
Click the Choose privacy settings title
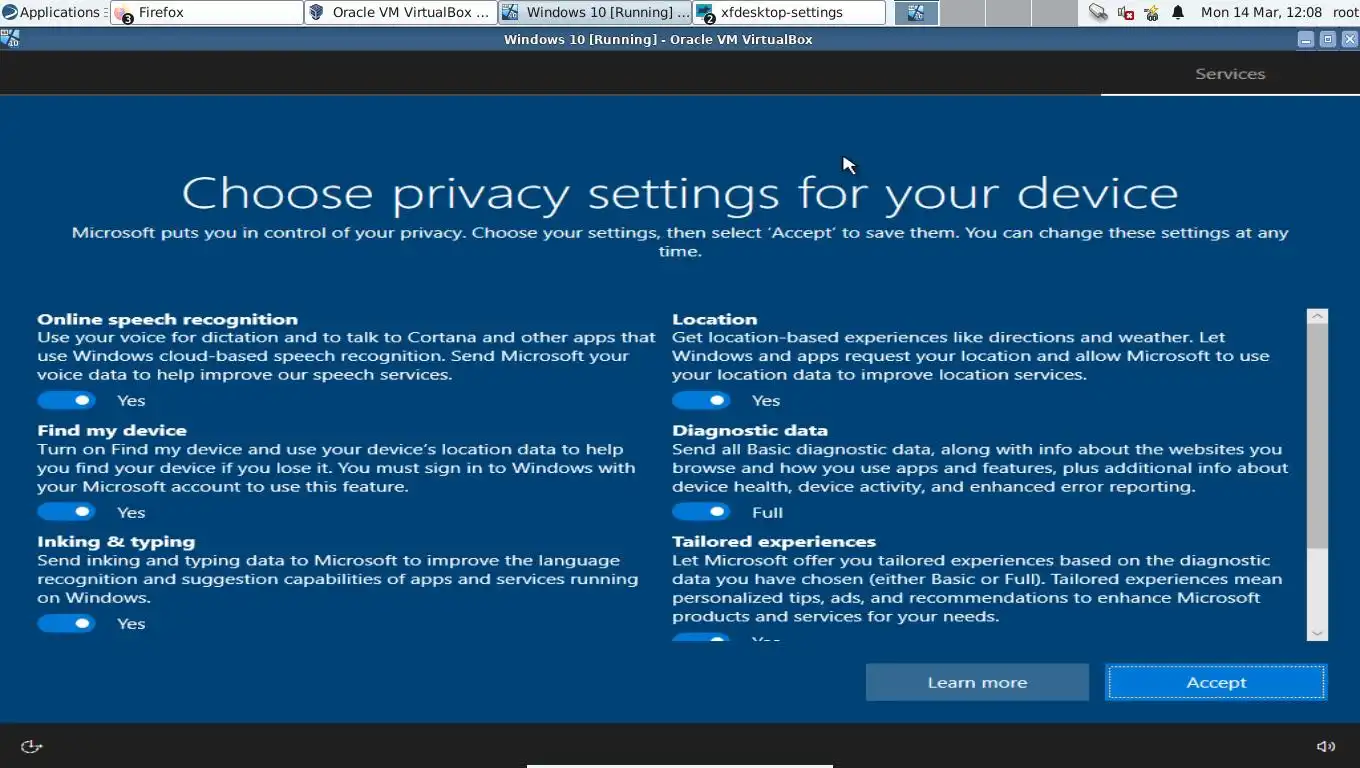(680, 193)
